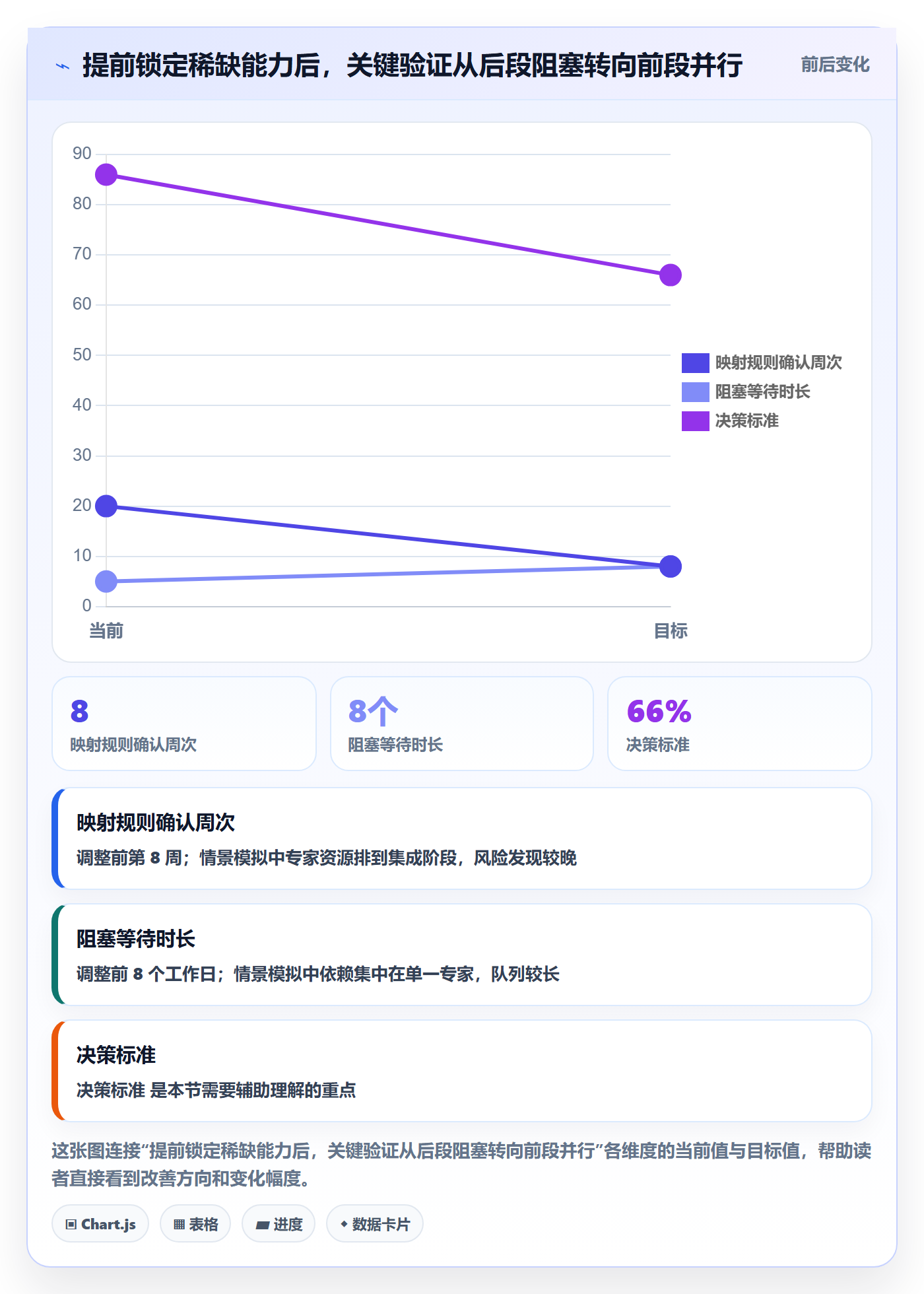Click the 目标 x-axis label
Viewport: 924px width, 1294px height.
671,631
